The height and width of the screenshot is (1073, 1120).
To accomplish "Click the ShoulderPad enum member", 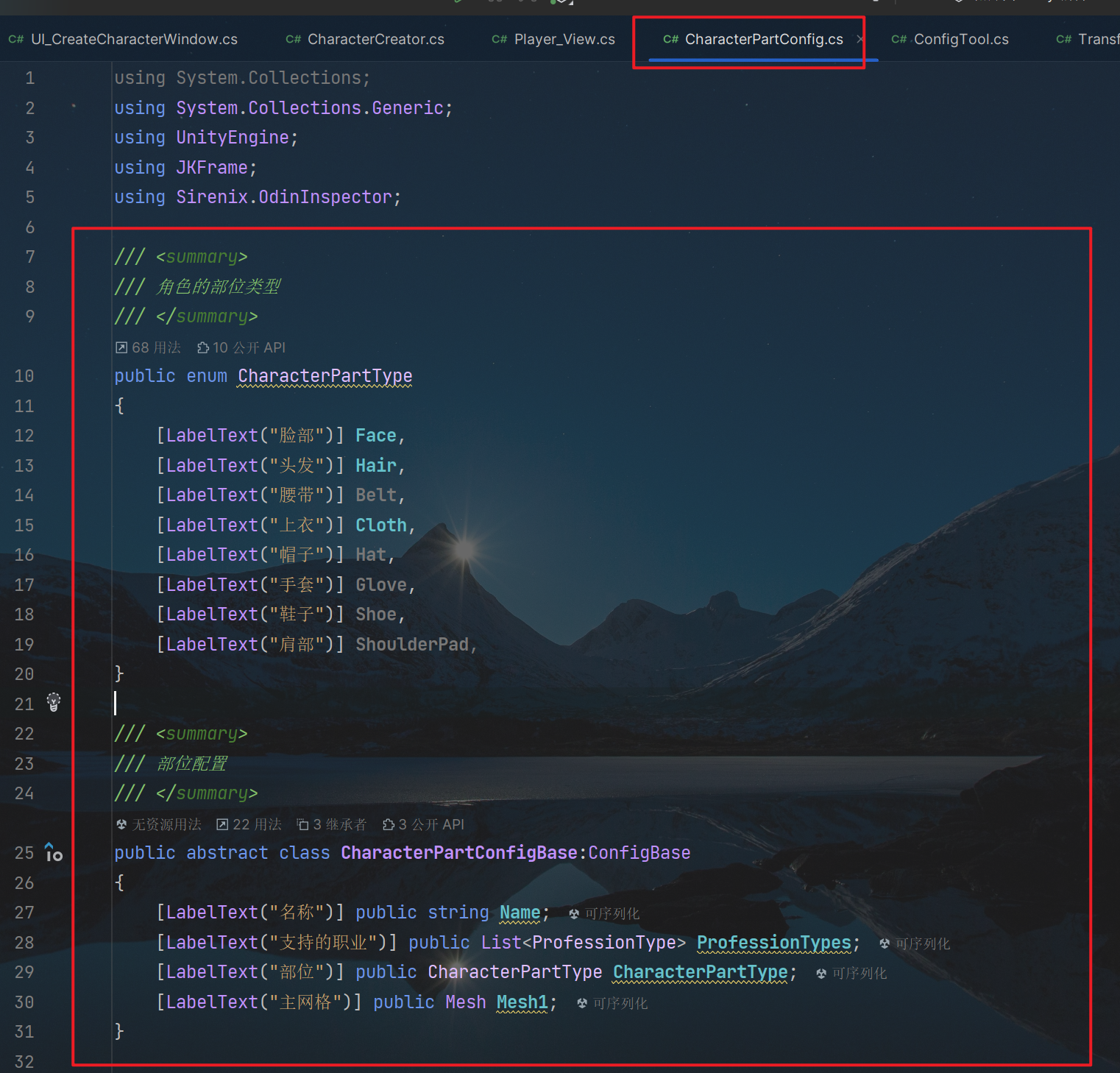I will [x=412, y=645].
